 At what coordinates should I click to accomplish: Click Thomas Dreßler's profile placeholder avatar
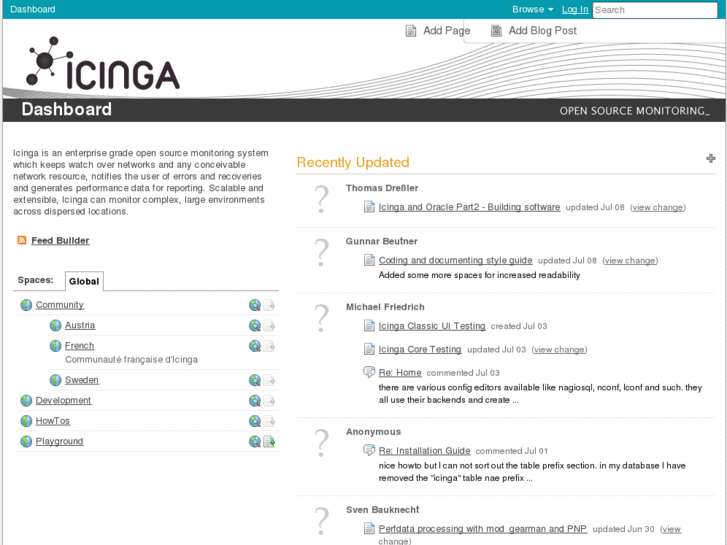click(321, 199)
